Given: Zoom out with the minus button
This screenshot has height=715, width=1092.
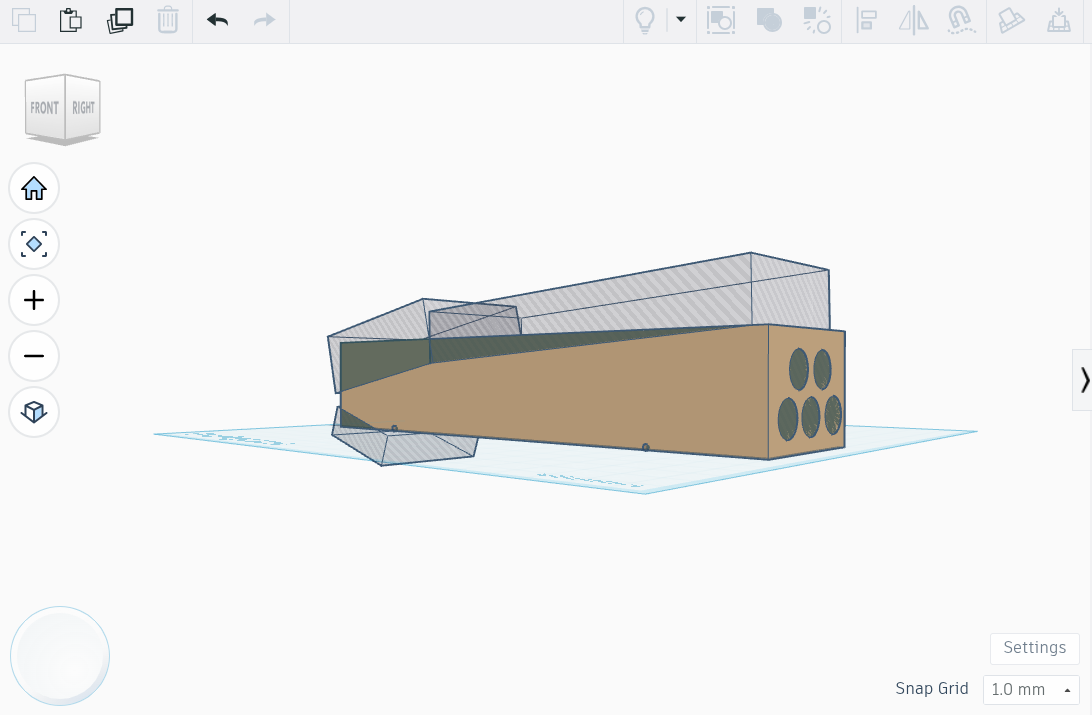Looking at the screenshot, I should 33,356.
